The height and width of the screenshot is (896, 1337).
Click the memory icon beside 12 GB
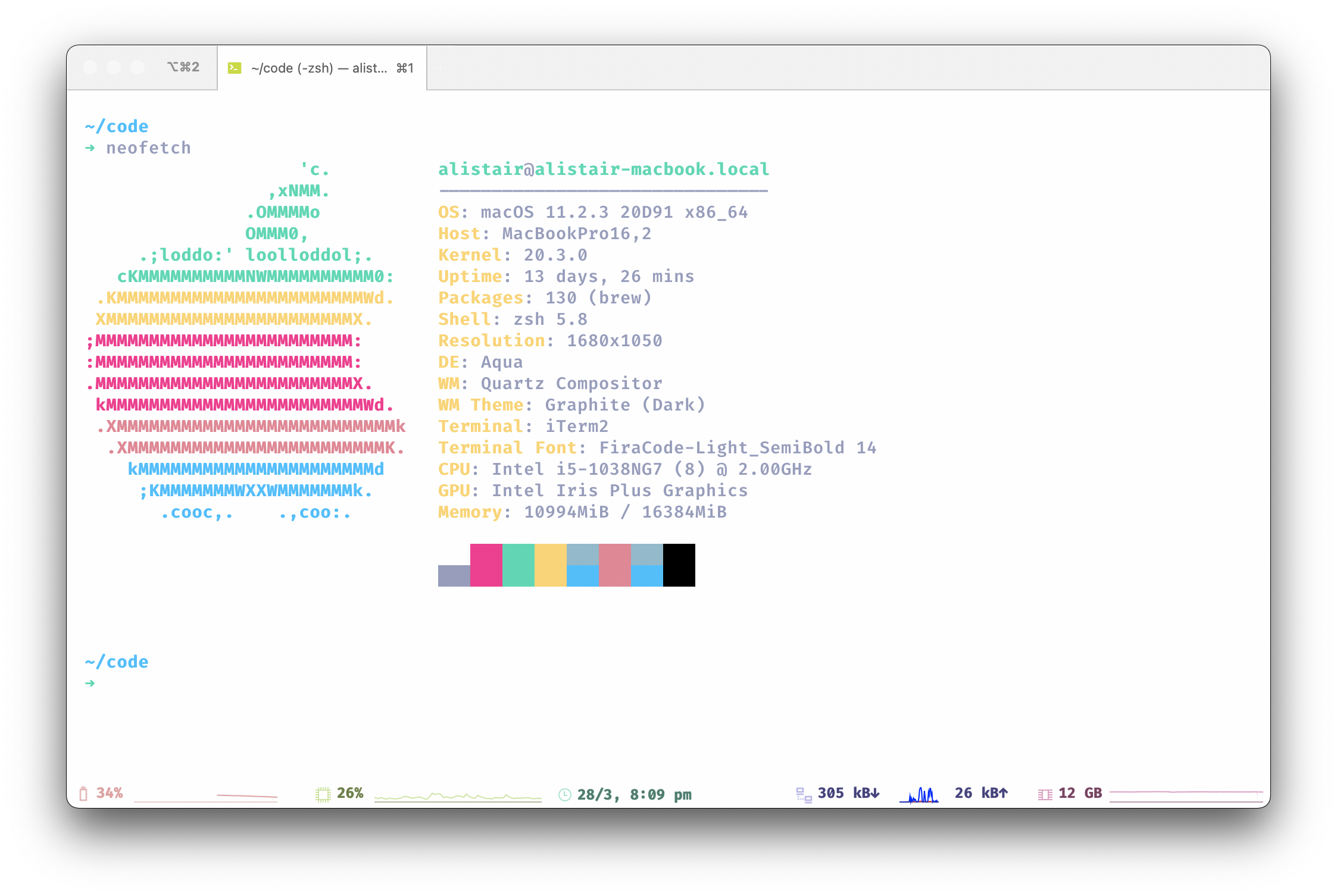[1045, 794]
